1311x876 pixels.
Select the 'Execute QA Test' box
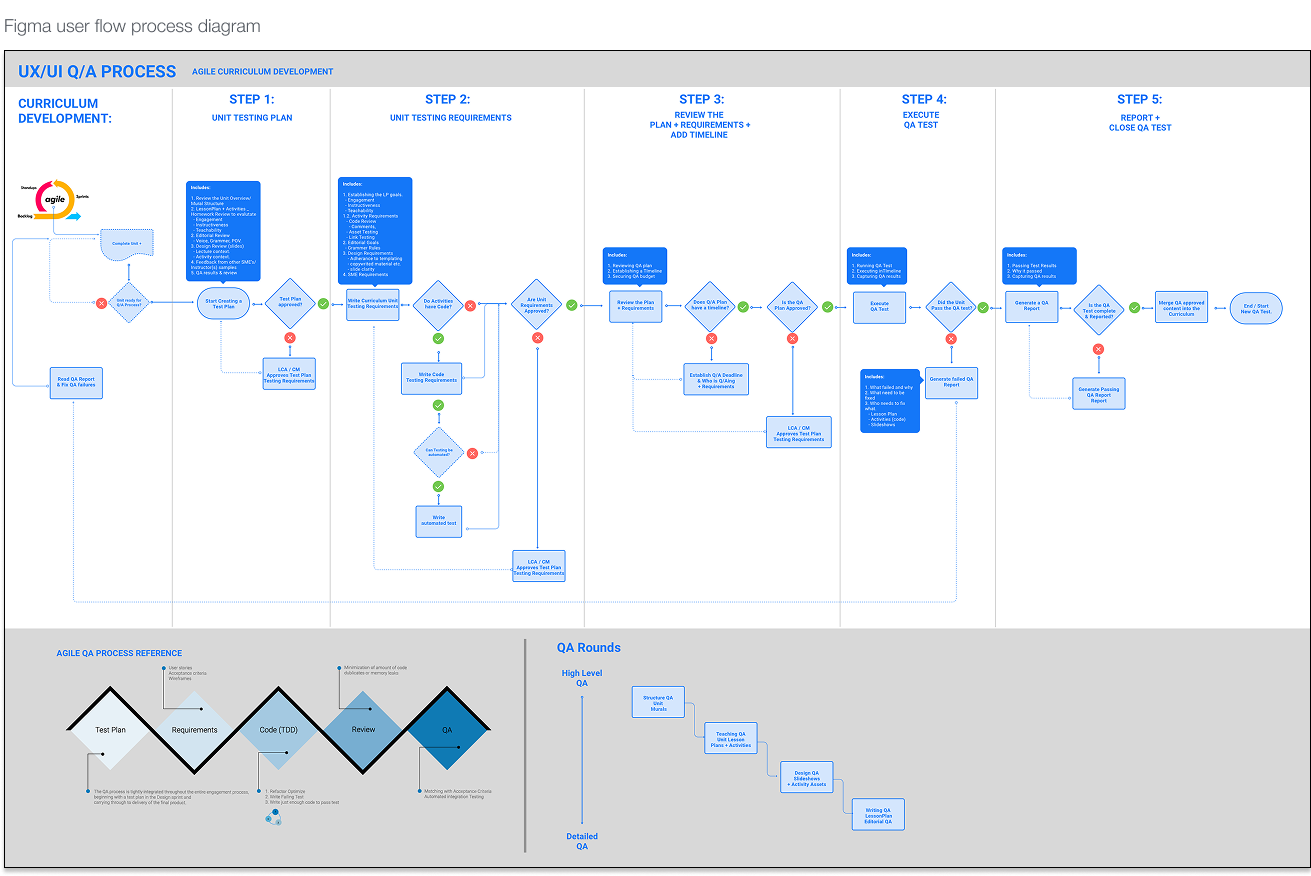point(879,307)
